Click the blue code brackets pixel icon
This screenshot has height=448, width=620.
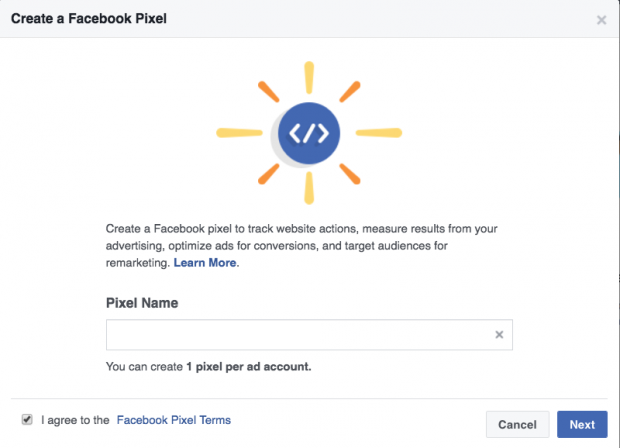point(309,133)
